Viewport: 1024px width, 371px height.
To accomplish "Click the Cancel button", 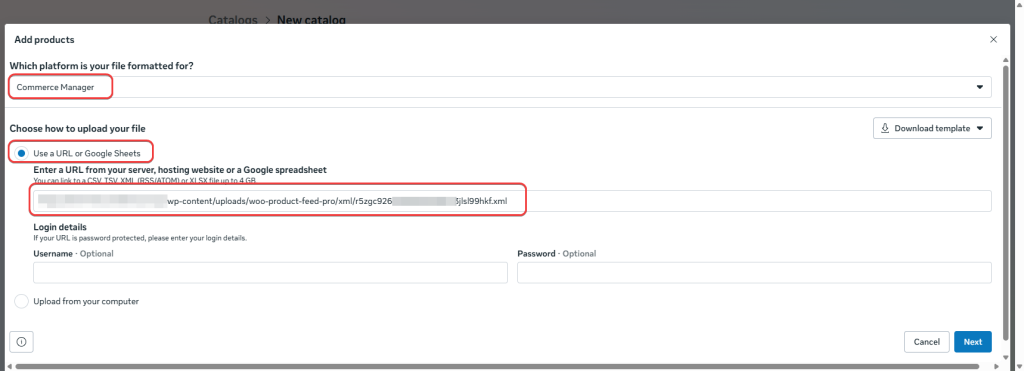I will (927, 342).
